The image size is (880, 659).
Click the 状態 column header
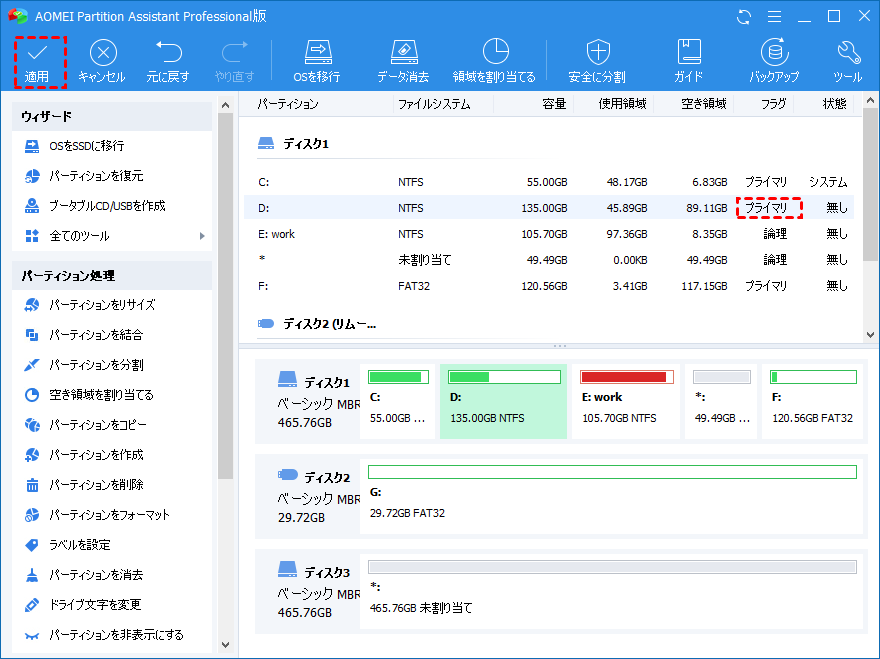(x=835, y=104)
